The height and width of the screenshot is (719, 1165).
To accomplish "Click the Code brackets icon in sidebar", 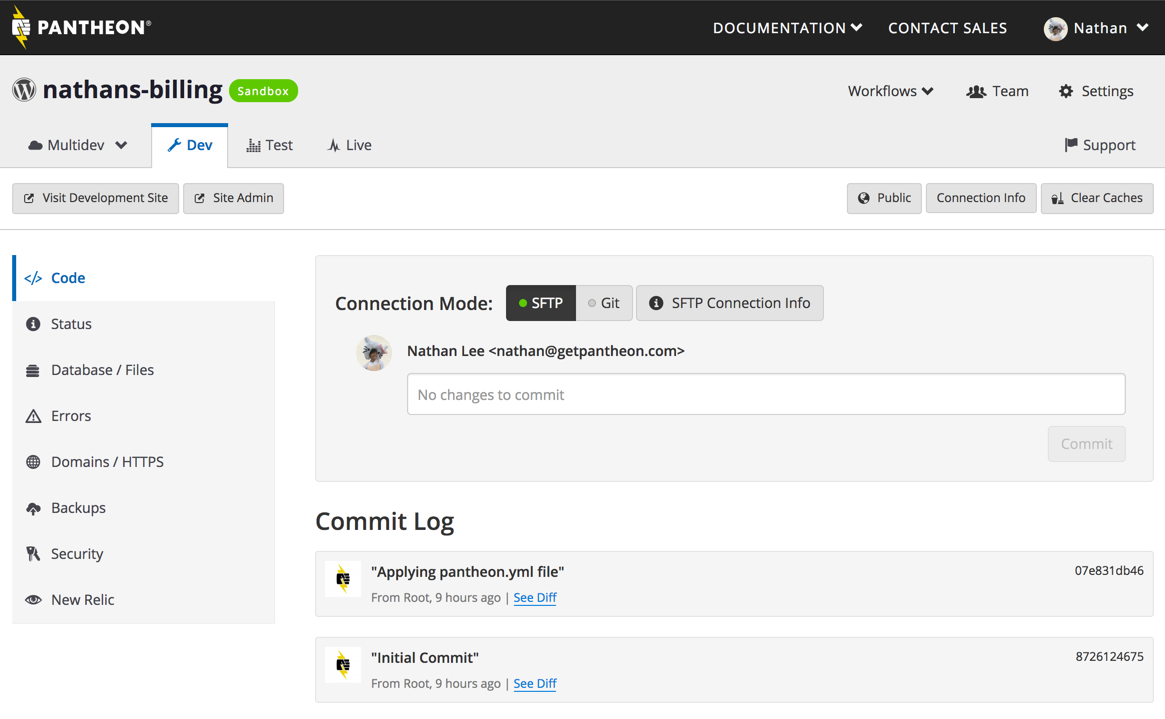I will 33,279.
